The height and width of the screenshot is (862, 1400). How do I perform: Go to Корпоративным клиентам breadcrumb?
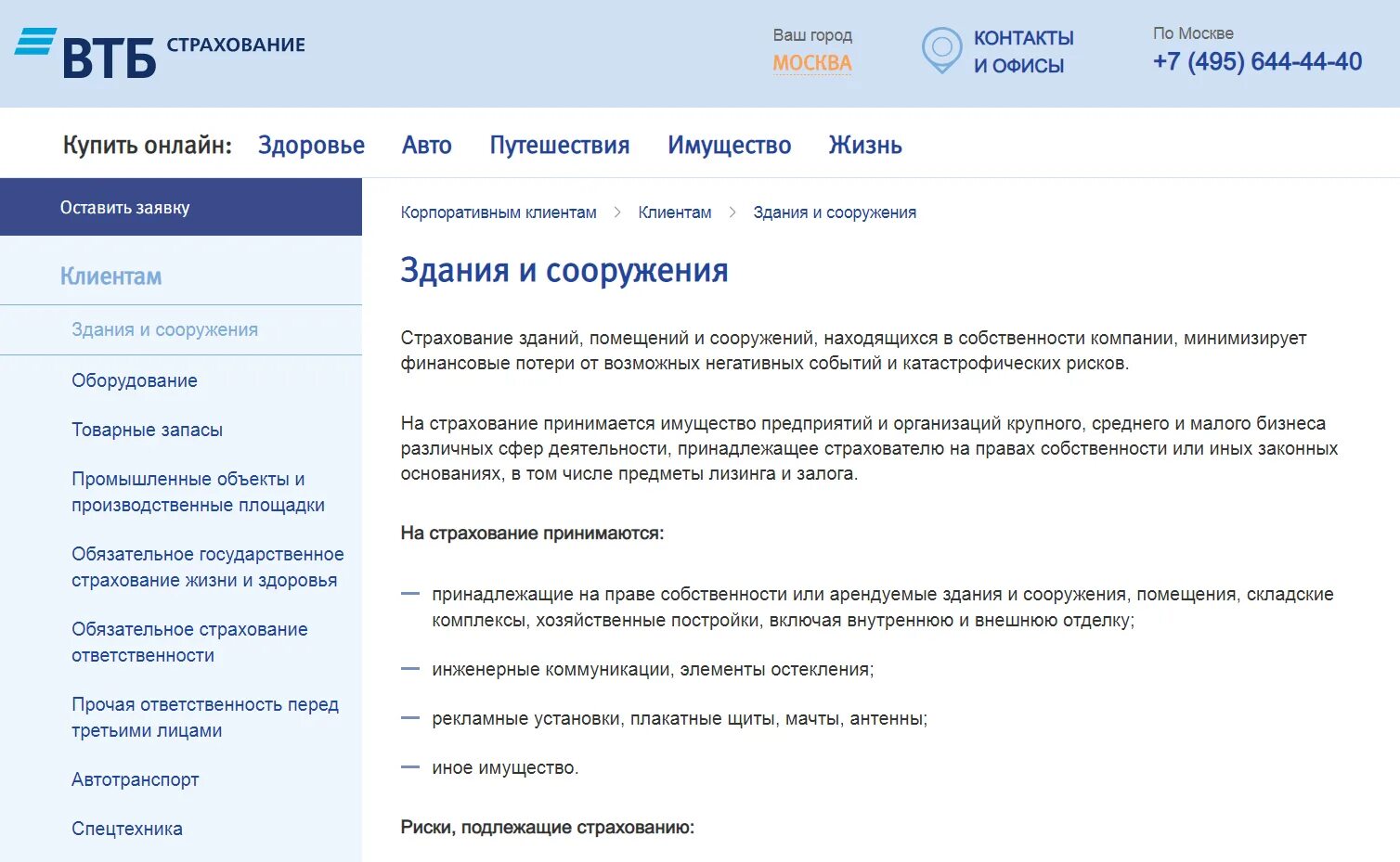(499, 212)
